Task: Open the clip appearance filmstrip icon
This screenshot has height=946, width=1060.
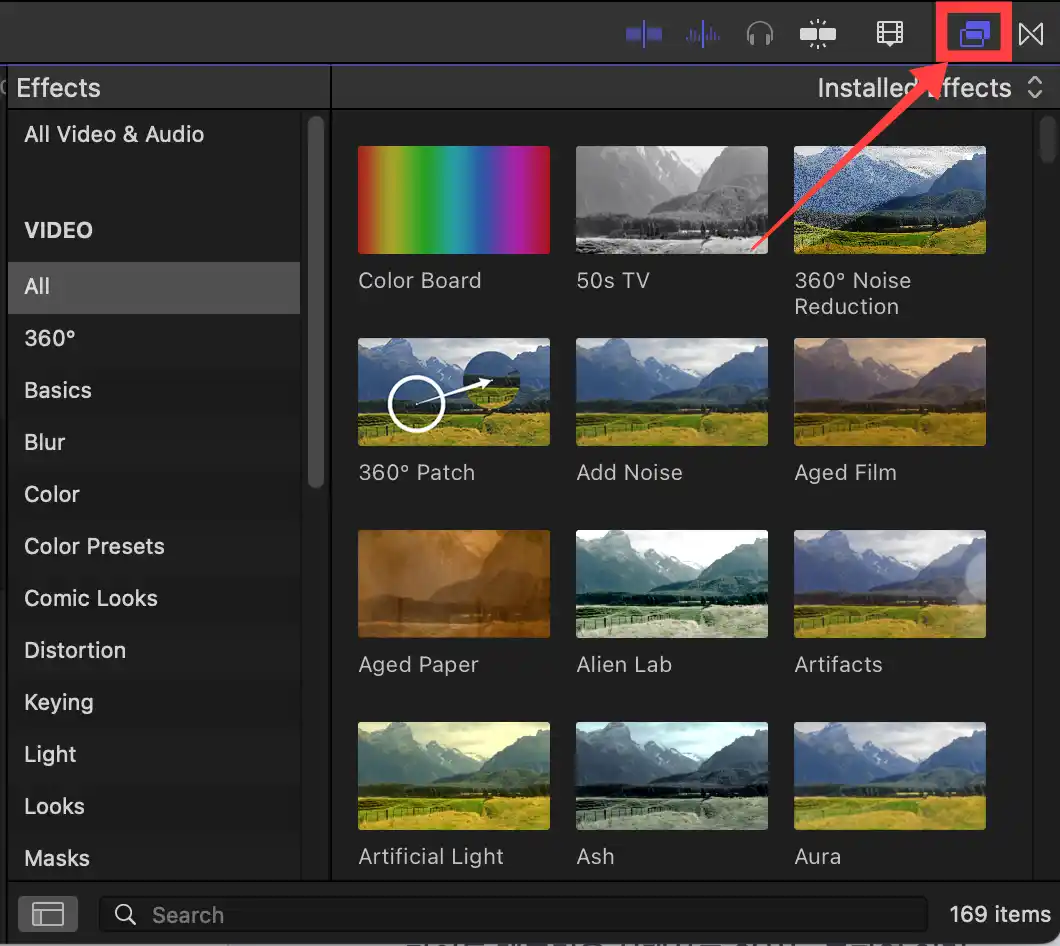Action: 890,33
